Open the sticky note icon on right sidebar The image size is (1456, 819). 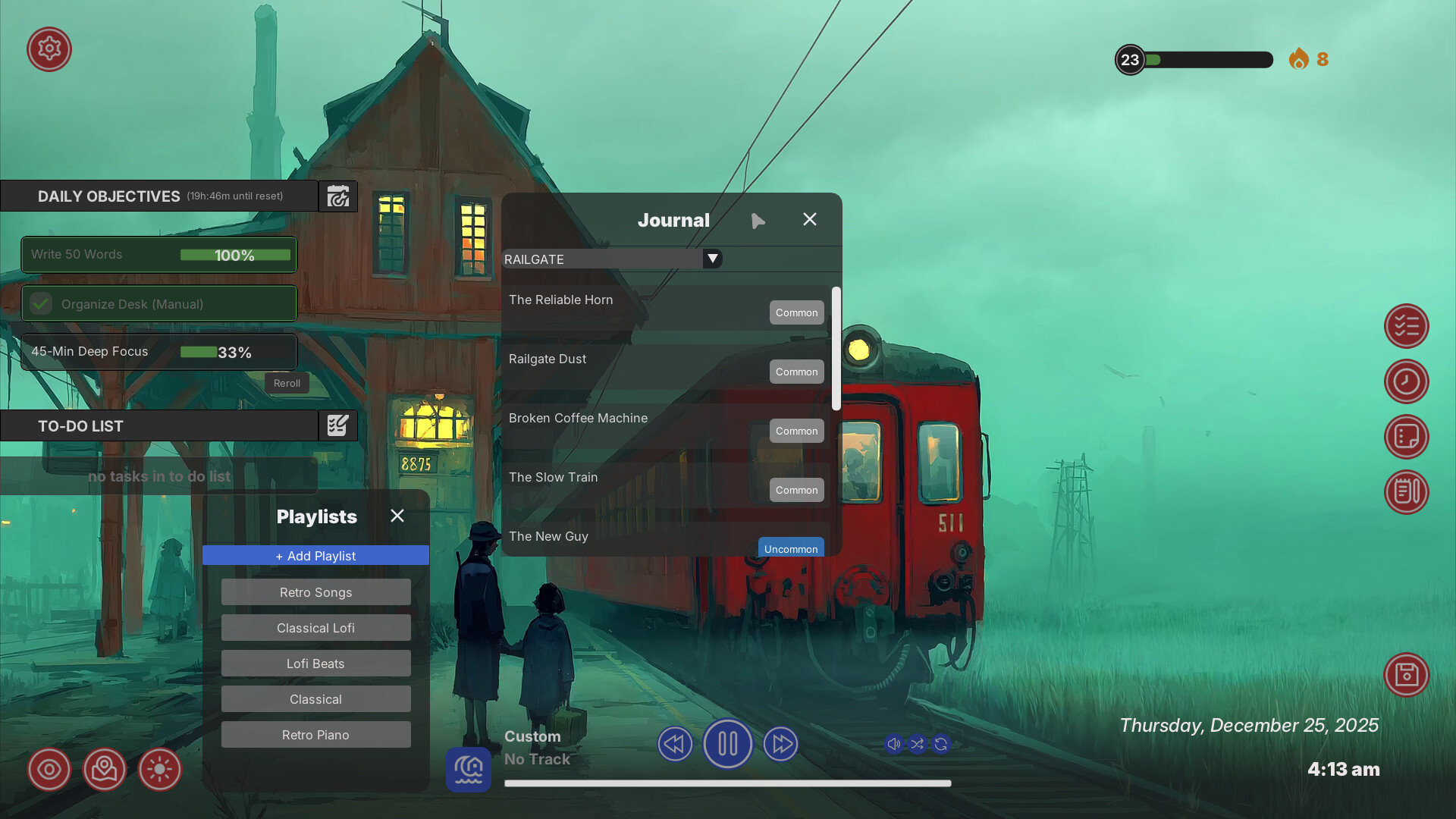1407,437
